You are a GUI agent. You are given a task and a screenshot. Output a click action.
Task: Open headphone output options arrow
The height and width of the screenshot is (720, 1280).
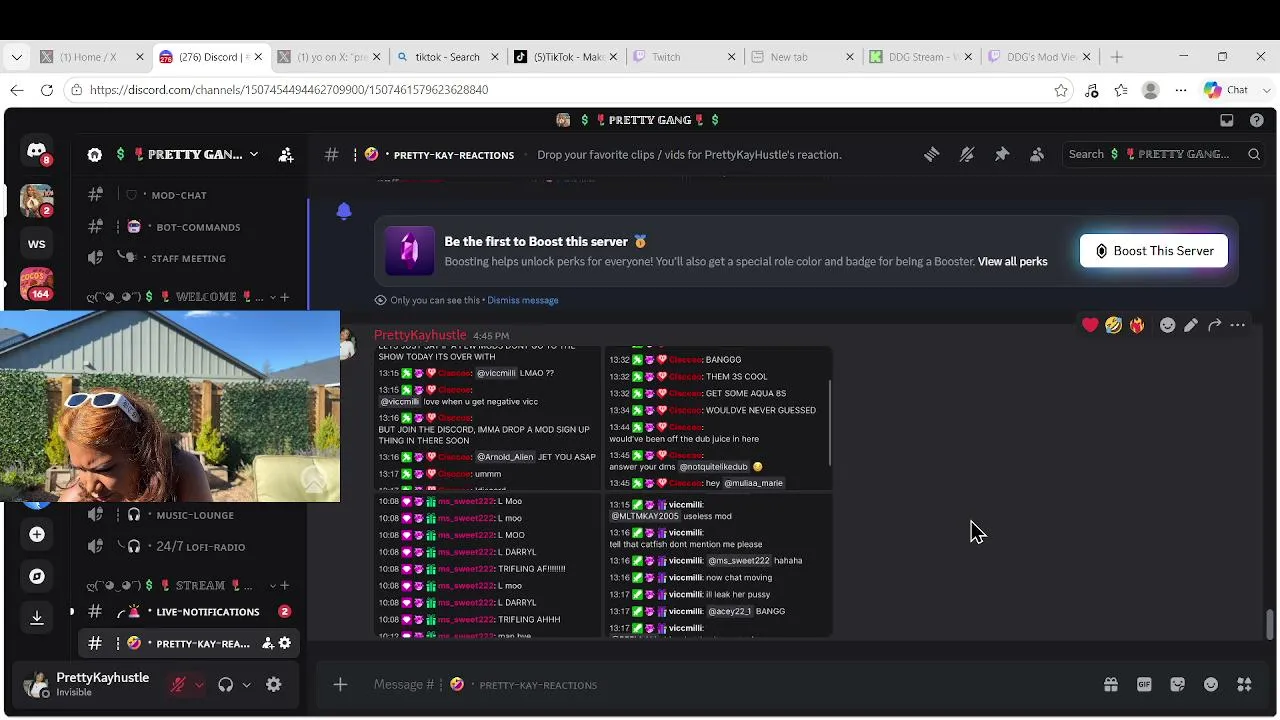[246, 685]
